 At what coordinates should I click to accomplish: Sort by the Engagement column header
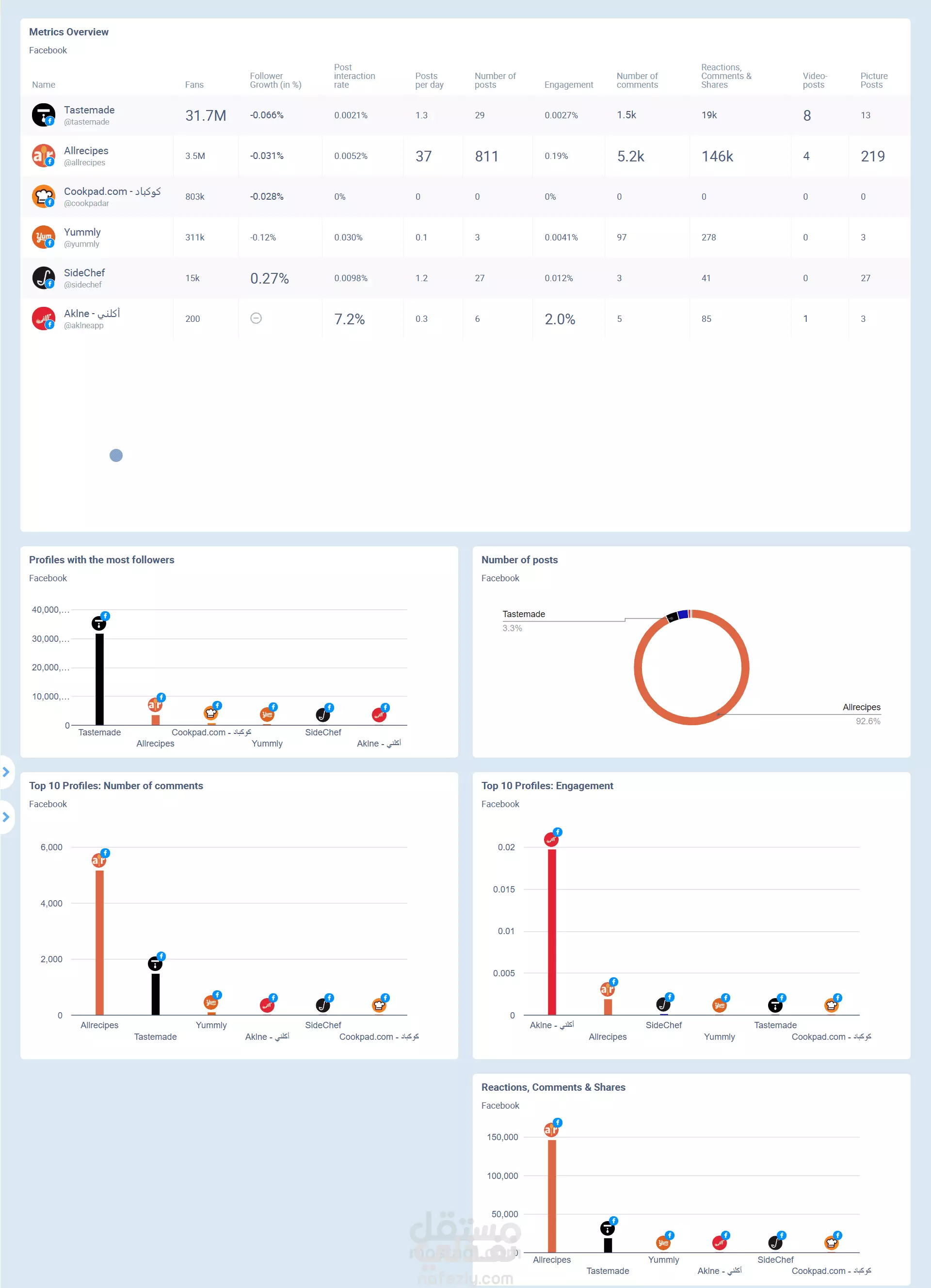569,85
